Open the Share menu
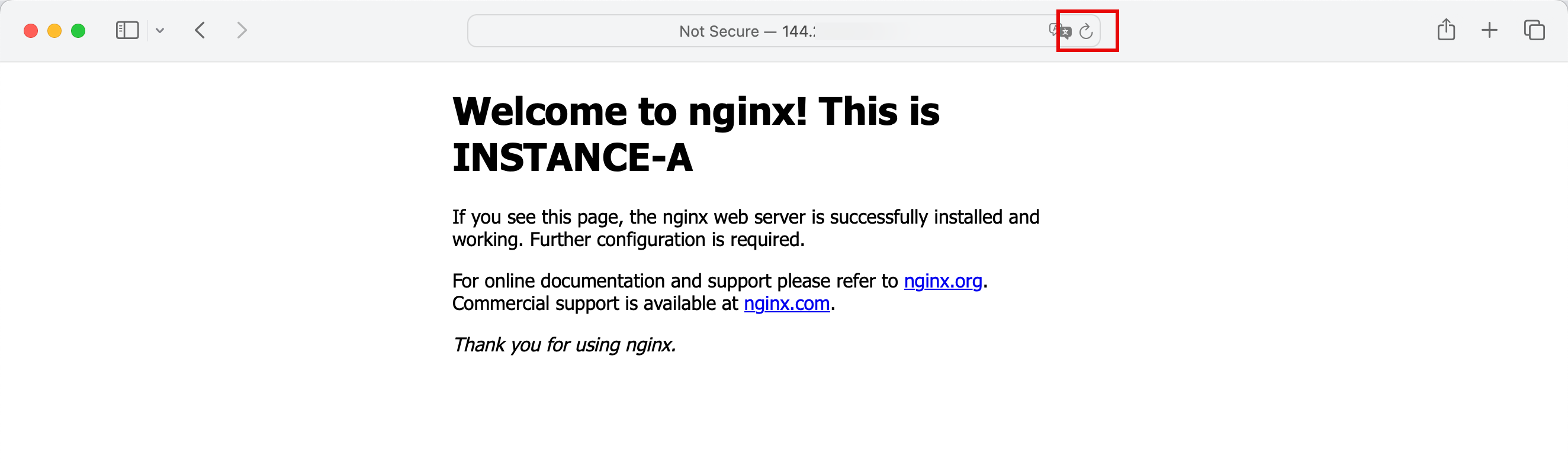 1445,30
